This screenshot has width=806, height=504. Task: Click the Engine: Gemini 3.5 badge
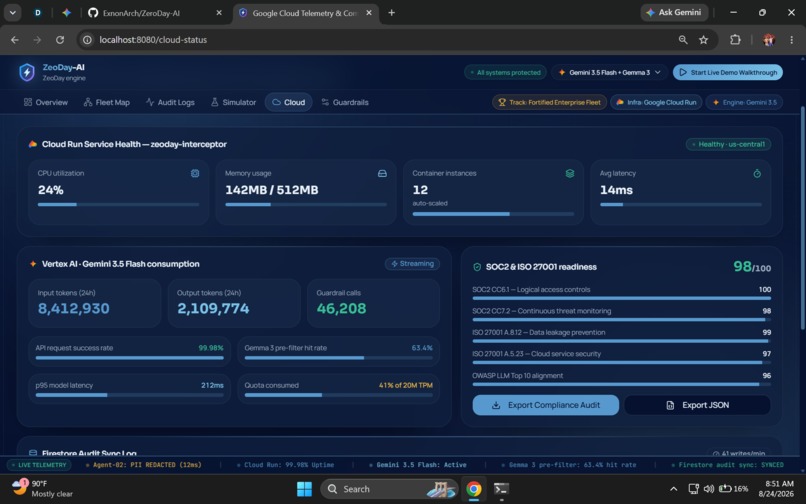744,102
